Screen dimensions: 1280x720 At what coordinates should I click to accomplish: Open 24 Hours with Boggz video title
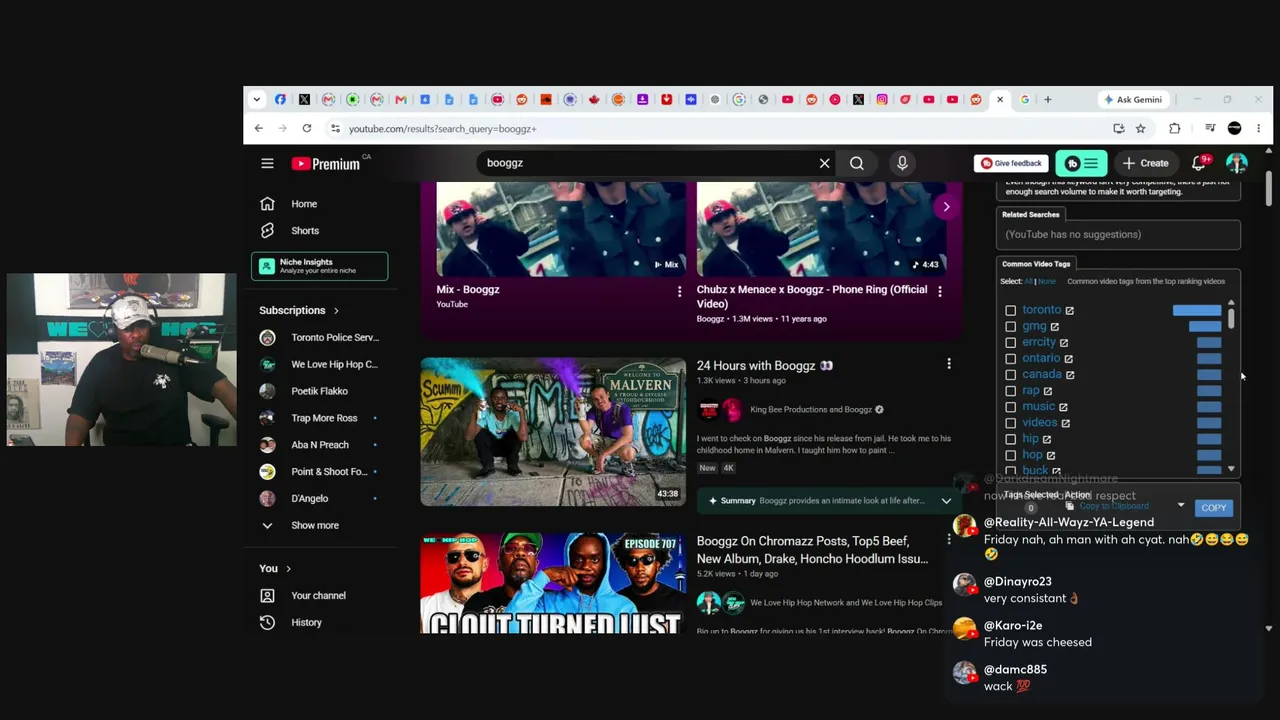point(765,366)
